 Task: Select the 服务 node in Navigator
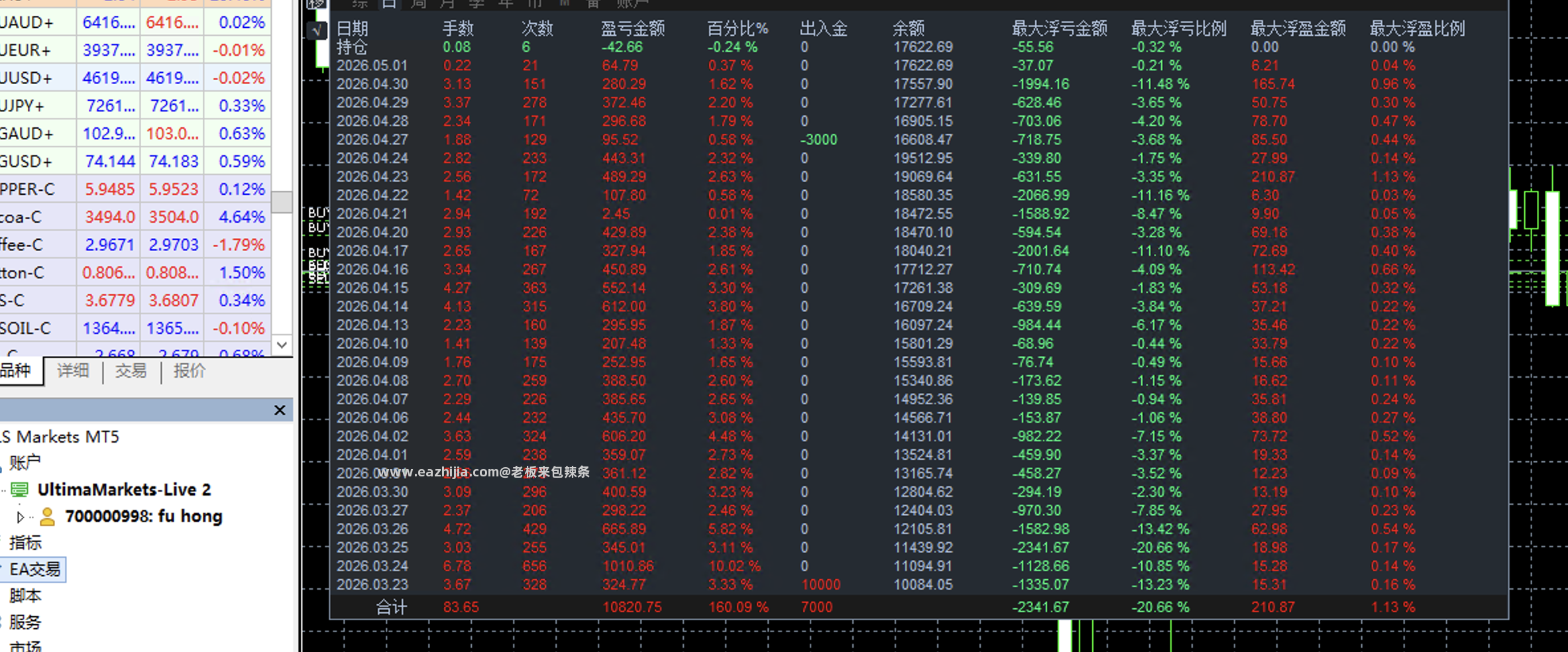[x=25, y=622]
